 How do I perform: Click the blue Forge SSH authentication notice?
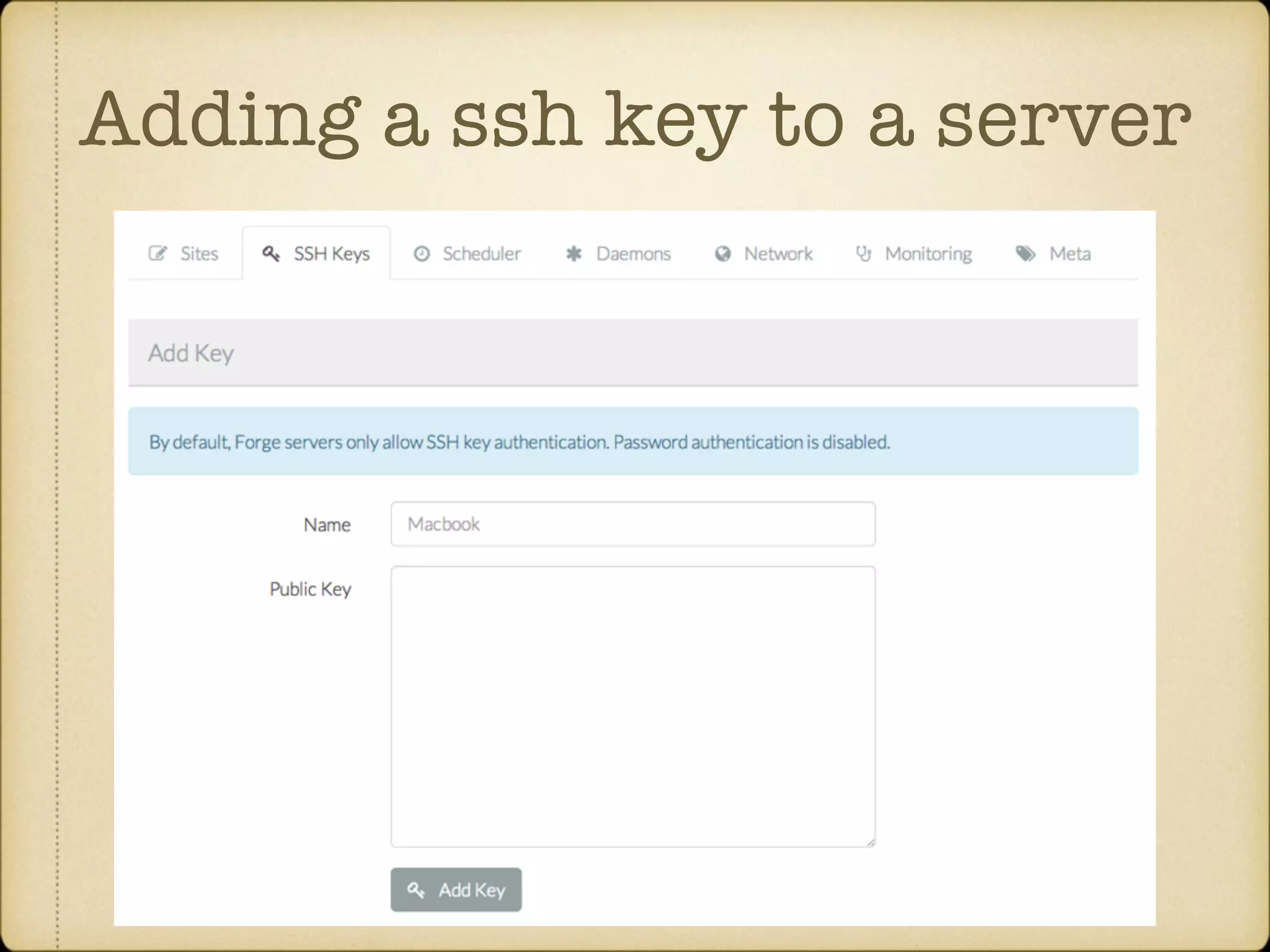[633, 441]
